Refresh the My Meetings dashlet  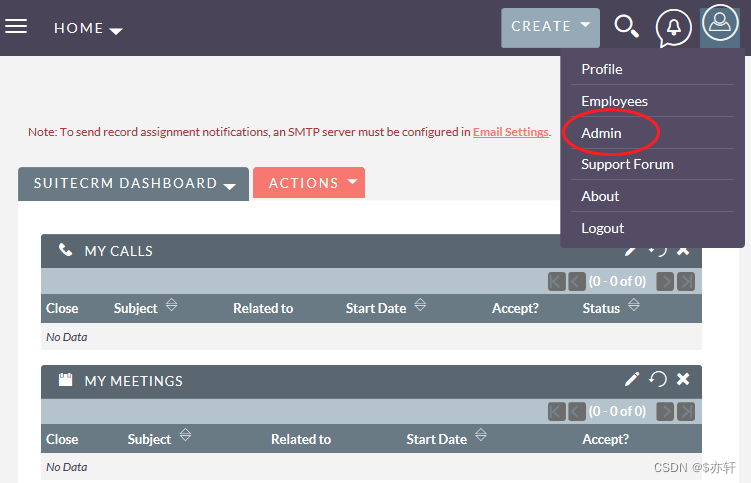658,379
